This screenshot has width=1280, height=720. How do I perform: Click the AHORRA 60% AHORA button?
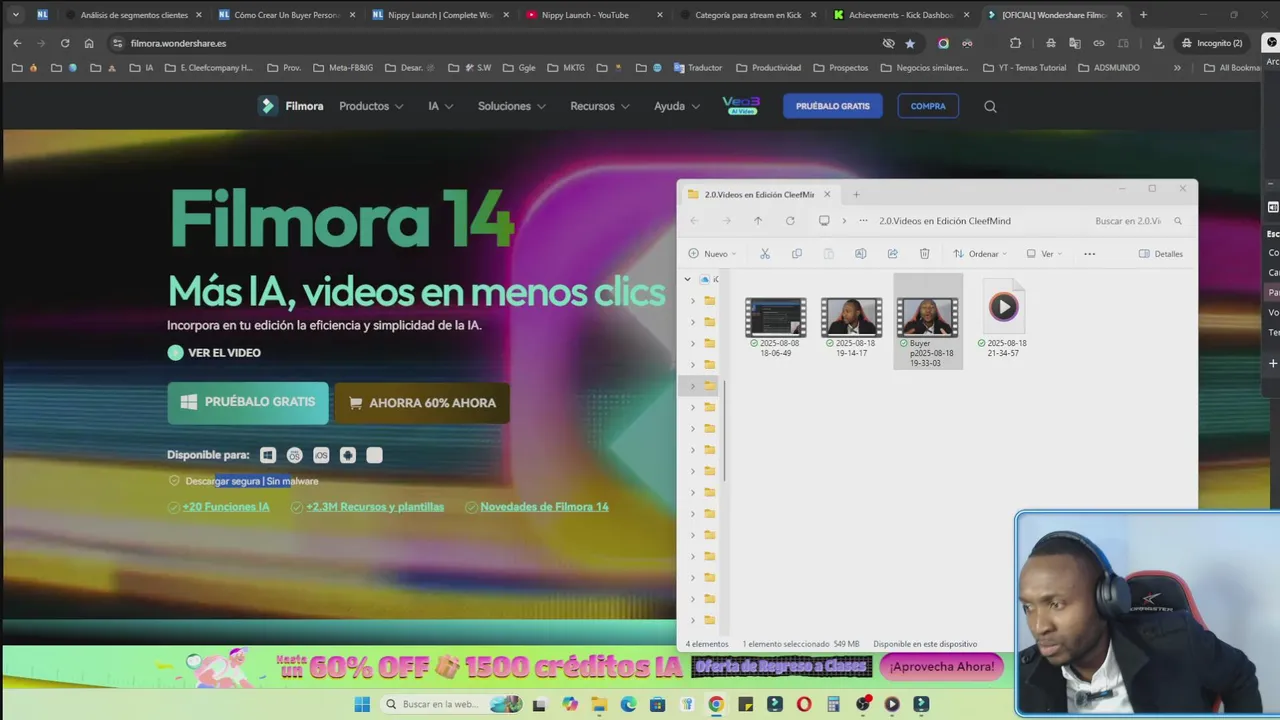[422, 403]
